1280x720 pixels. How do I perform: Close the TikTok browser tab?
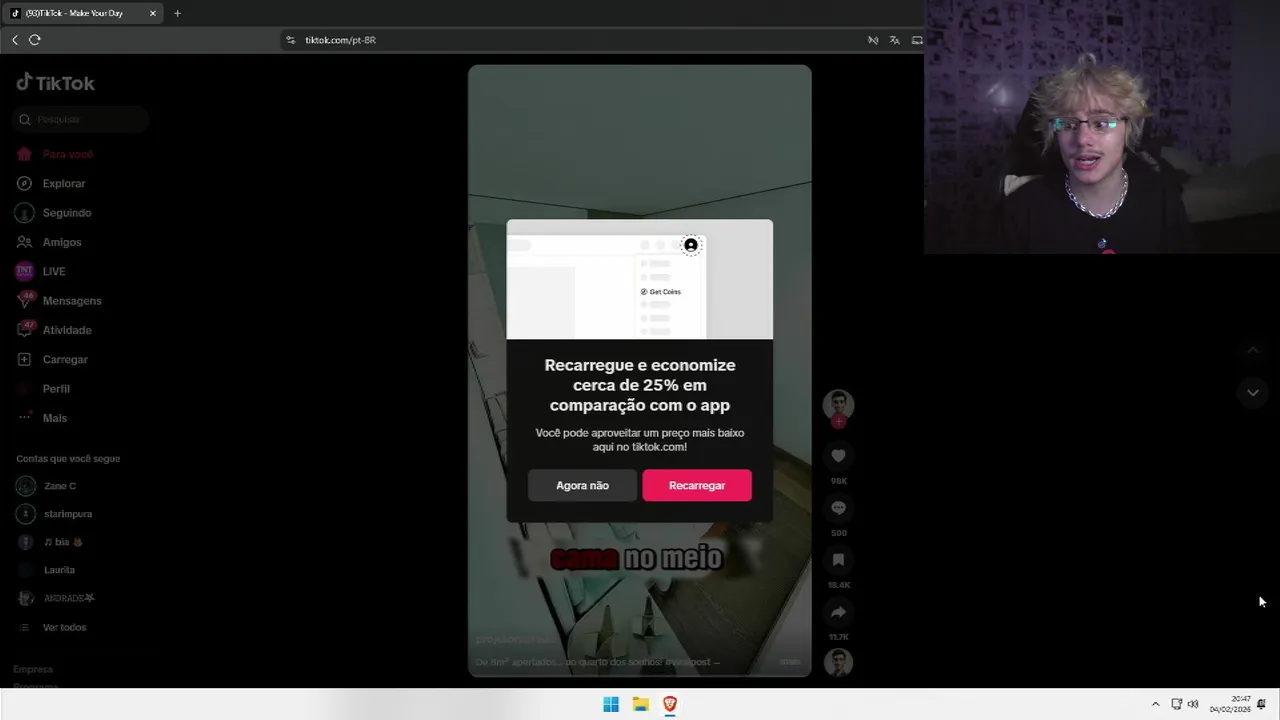pyautogui.click(x=152, y=13)
